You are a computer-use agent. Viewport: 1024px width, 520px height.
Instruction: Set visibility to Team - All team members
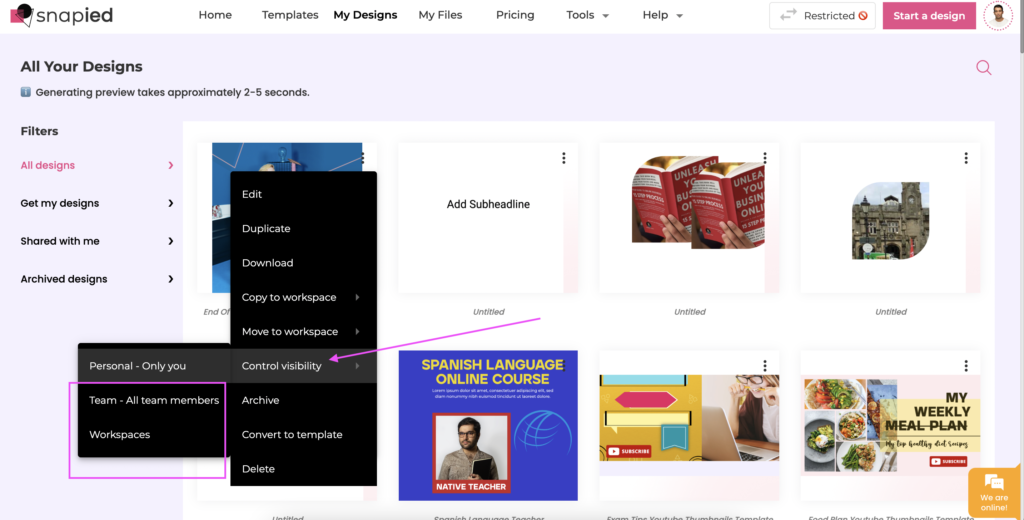[154, 400]
